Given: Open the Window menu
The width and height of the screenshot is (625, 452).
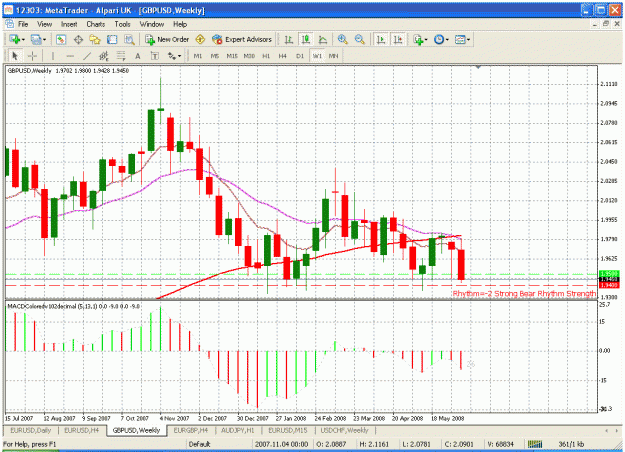Looking at the screenshot, I should 152,24.
